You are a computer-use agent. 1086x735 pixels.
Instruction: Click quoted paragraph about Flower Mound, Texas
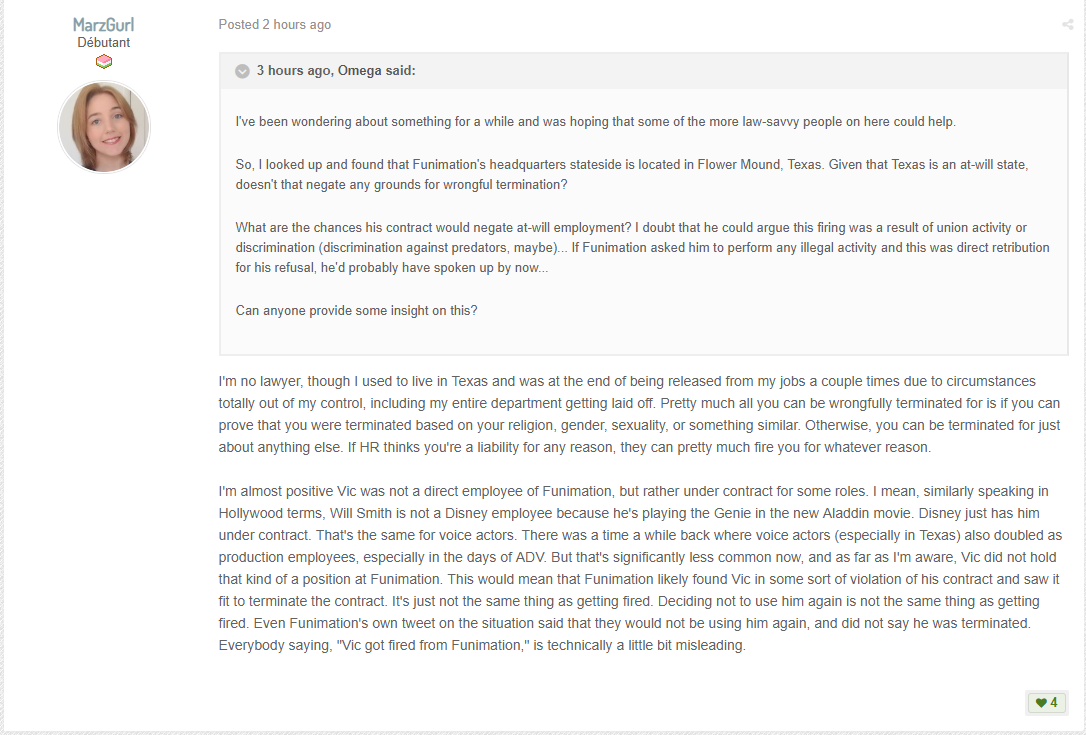click(x=632, y=175)
